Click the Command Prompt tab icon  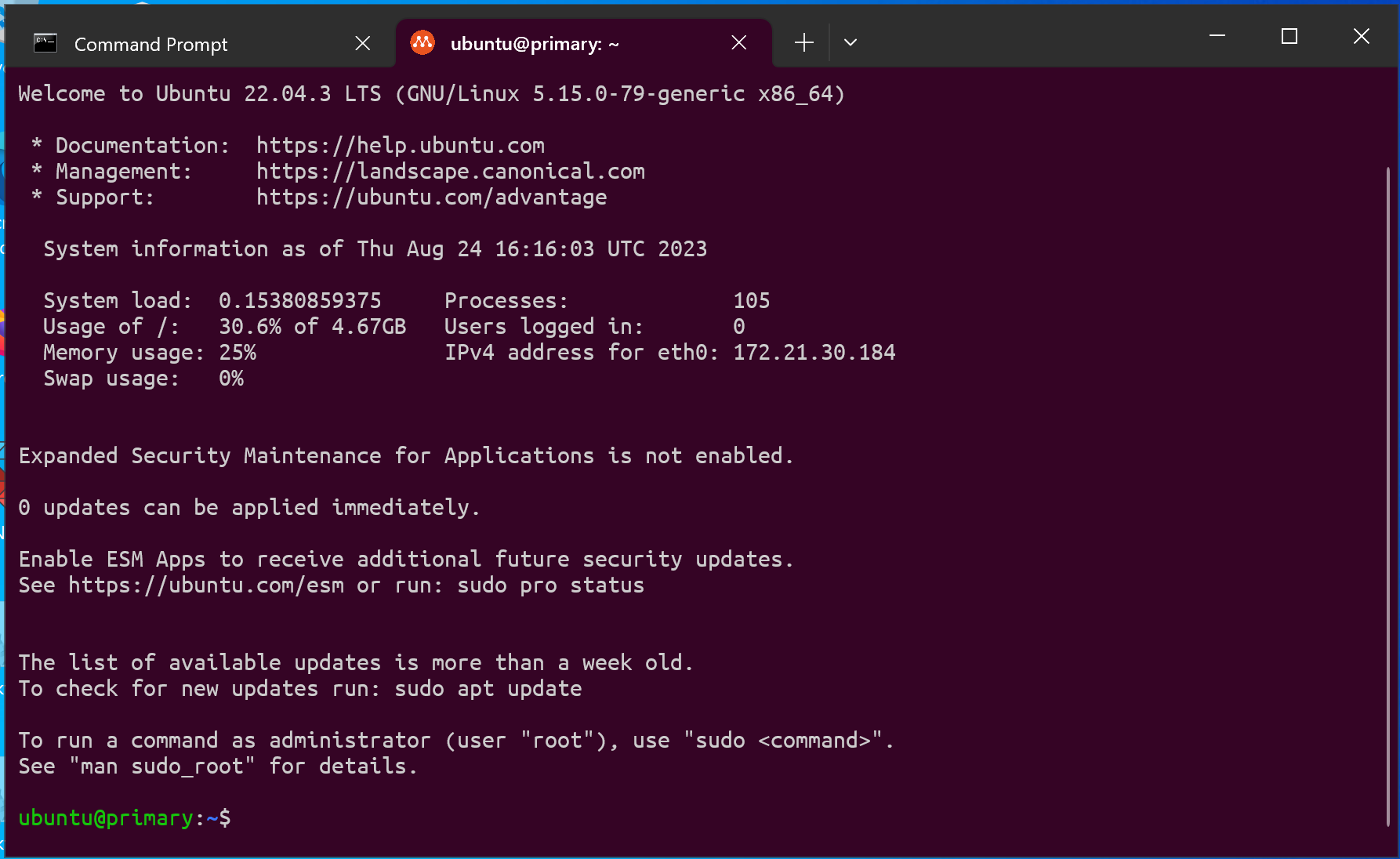click(x=45, y=43)
